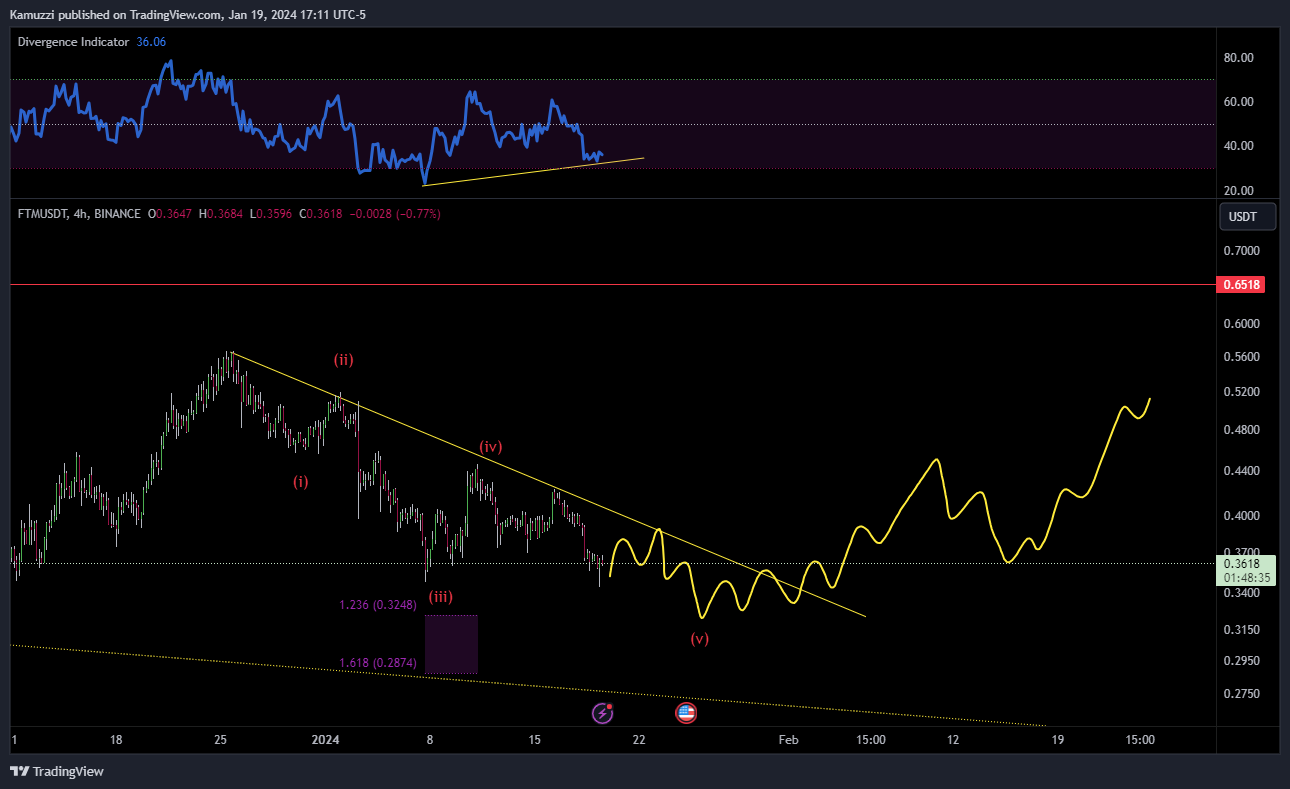Click the change value −0.0028 (−0.77%)
This screenshot has height=789, width=1290.
pyautogui.click(x=395, y=214)
